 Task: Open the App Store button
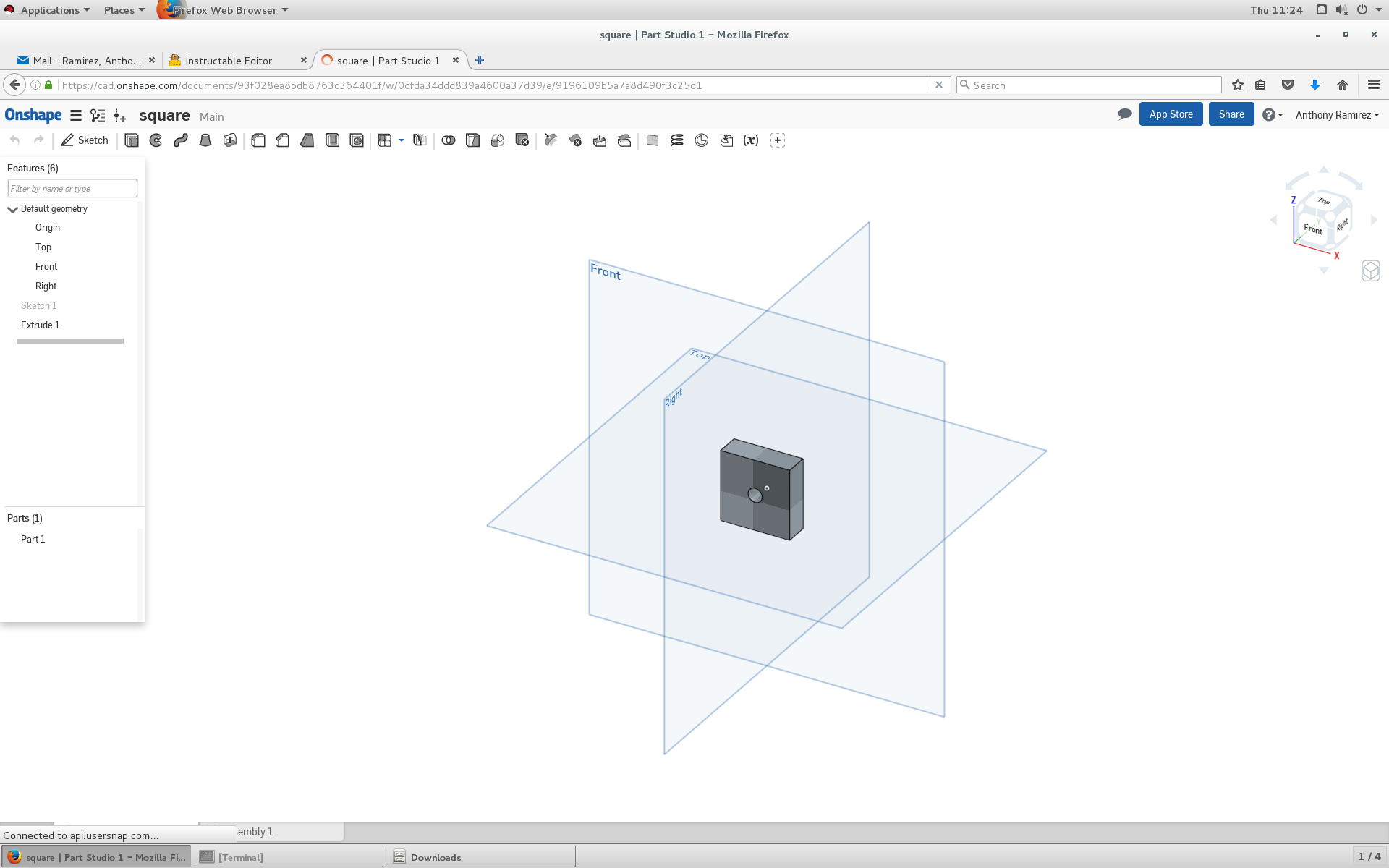click(1171, 114)
